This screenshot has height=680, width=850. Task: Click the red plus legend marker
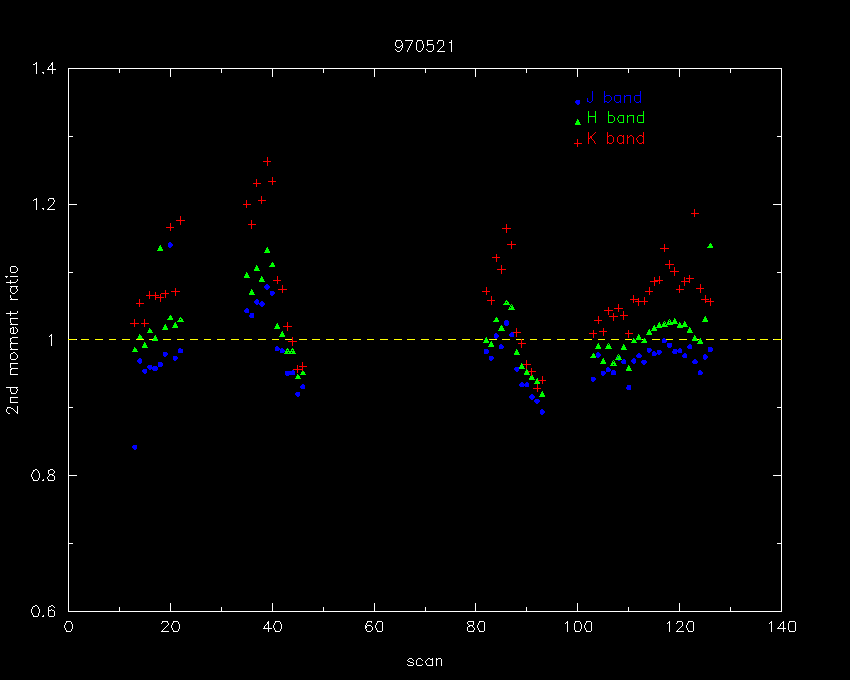click(577, 143)
